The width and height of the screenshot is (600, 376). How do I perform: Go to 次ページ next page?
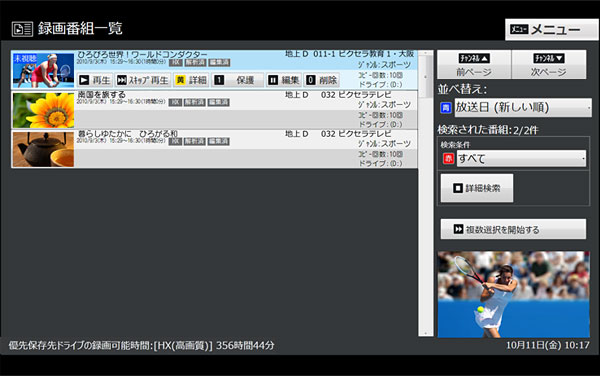[x=548, y=65]
